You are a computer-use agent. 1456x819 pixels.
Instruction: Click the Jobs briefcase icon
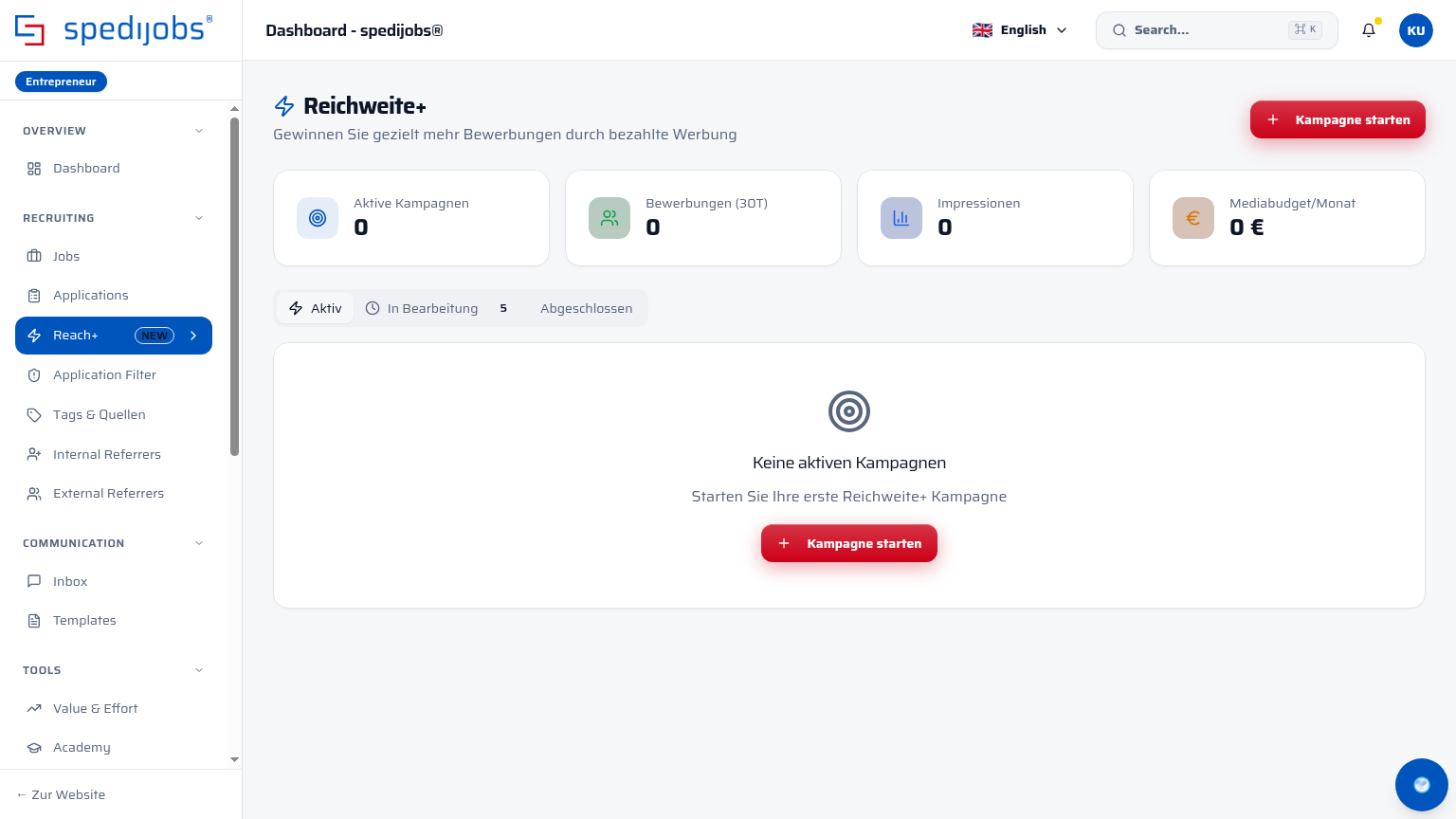pos(34,256)
